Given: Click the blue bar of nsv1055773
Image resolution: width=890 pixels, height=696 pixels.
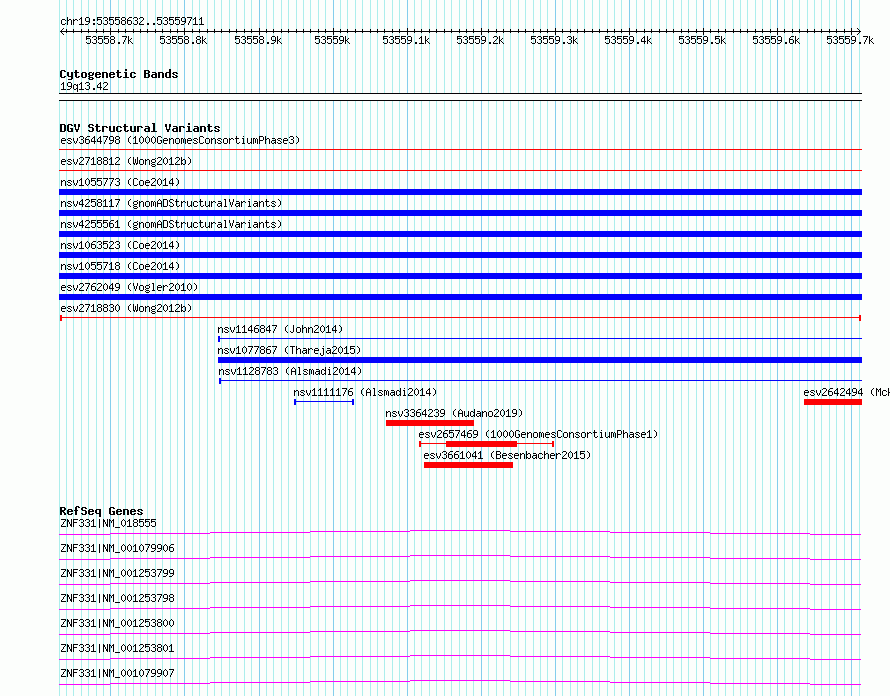Looking at the screenshot, I should [x=460, y=192].
